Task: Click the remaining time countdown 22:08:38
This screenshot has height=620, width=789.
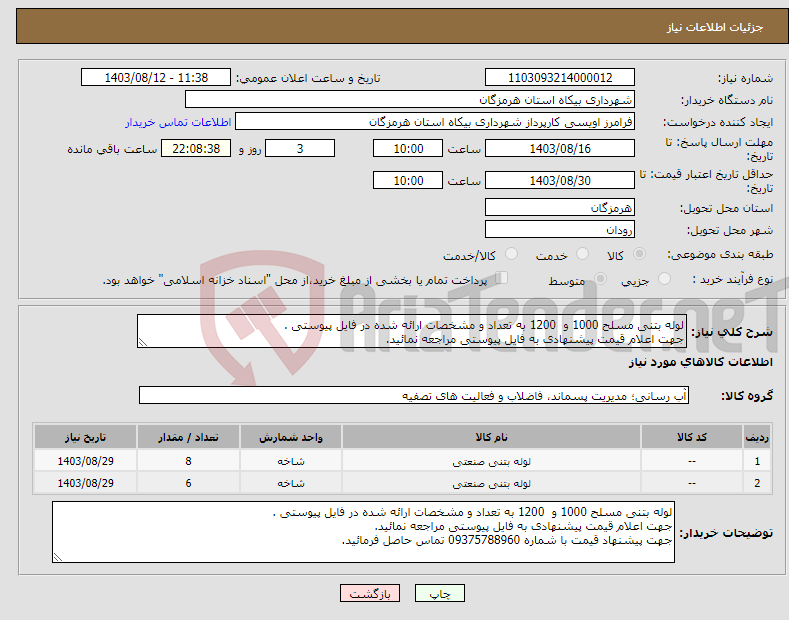Action: pyautogui.click(x=196, y=148)
